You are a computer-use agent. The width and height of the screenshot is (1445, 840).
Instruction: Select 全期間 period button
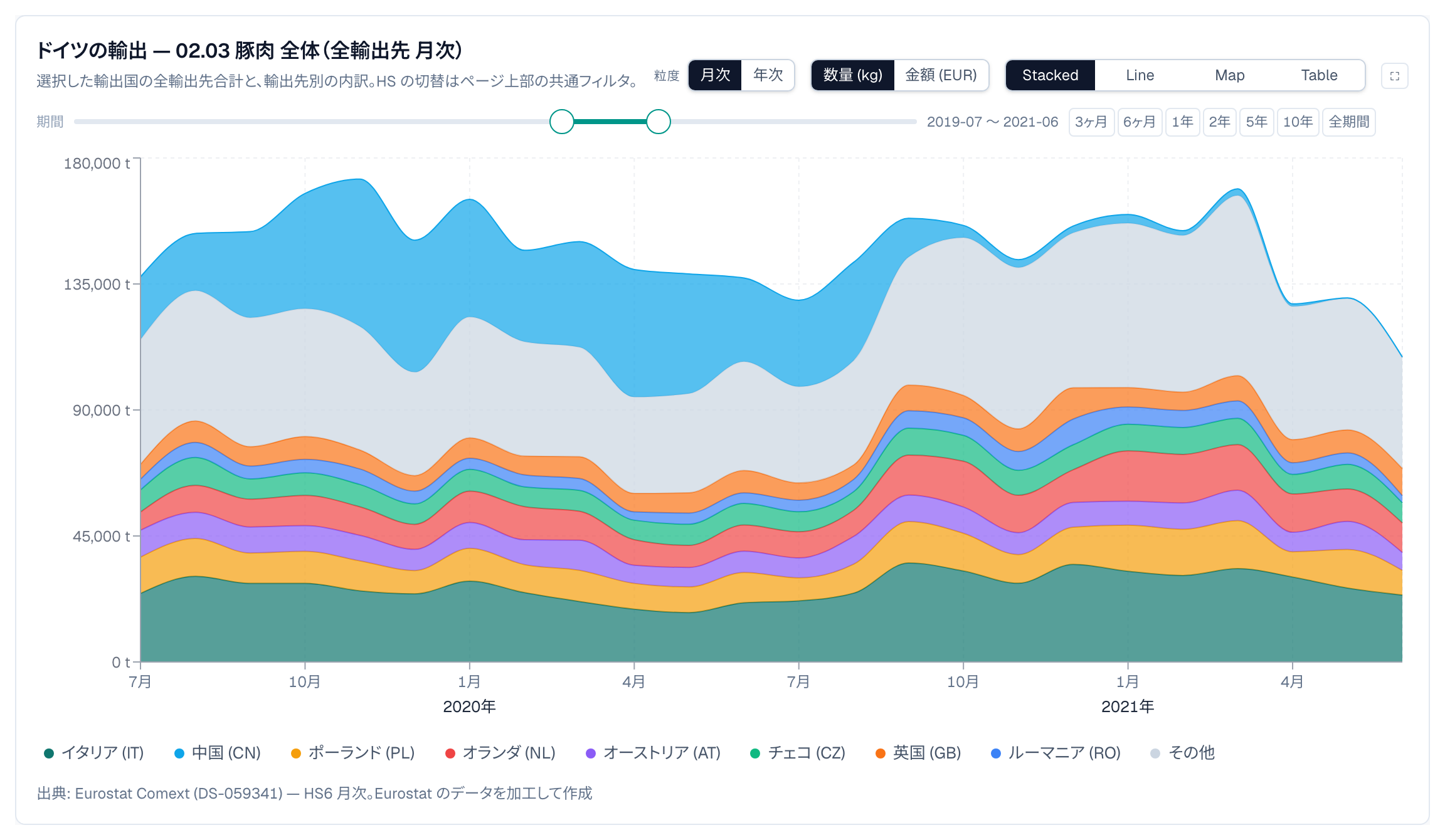1349,122
